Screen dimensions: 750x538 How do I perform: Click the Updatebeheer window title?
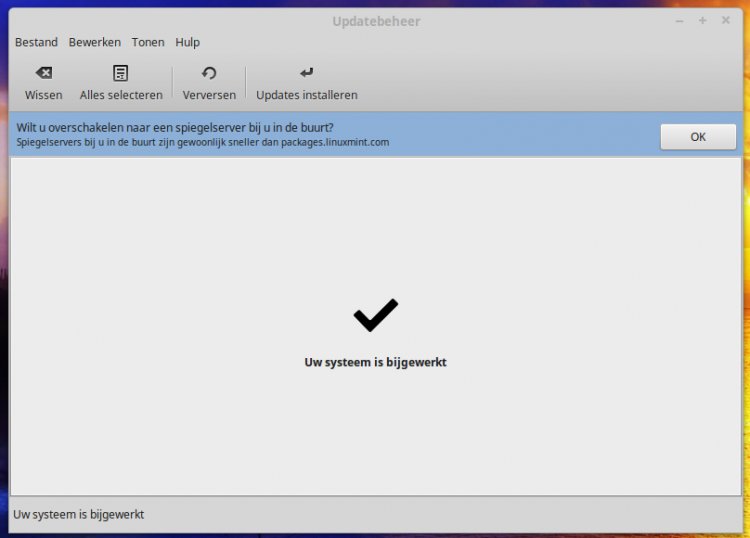(374, 21)
